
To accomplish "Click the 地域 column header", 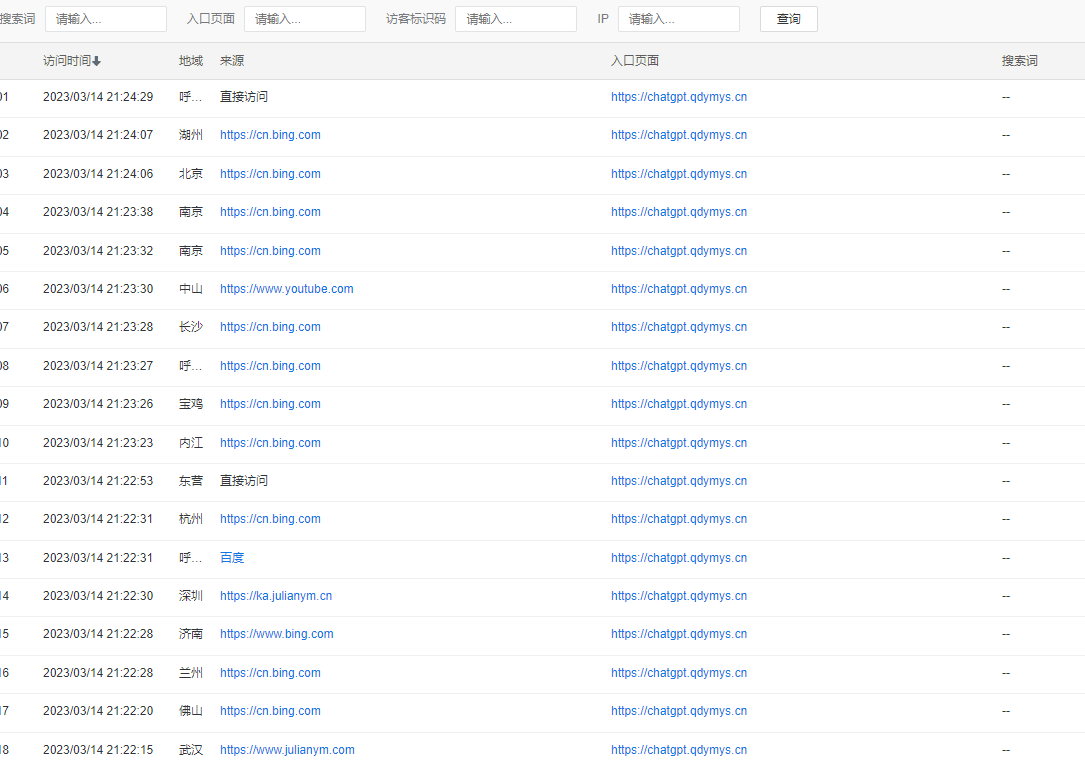I will [191, 61].
